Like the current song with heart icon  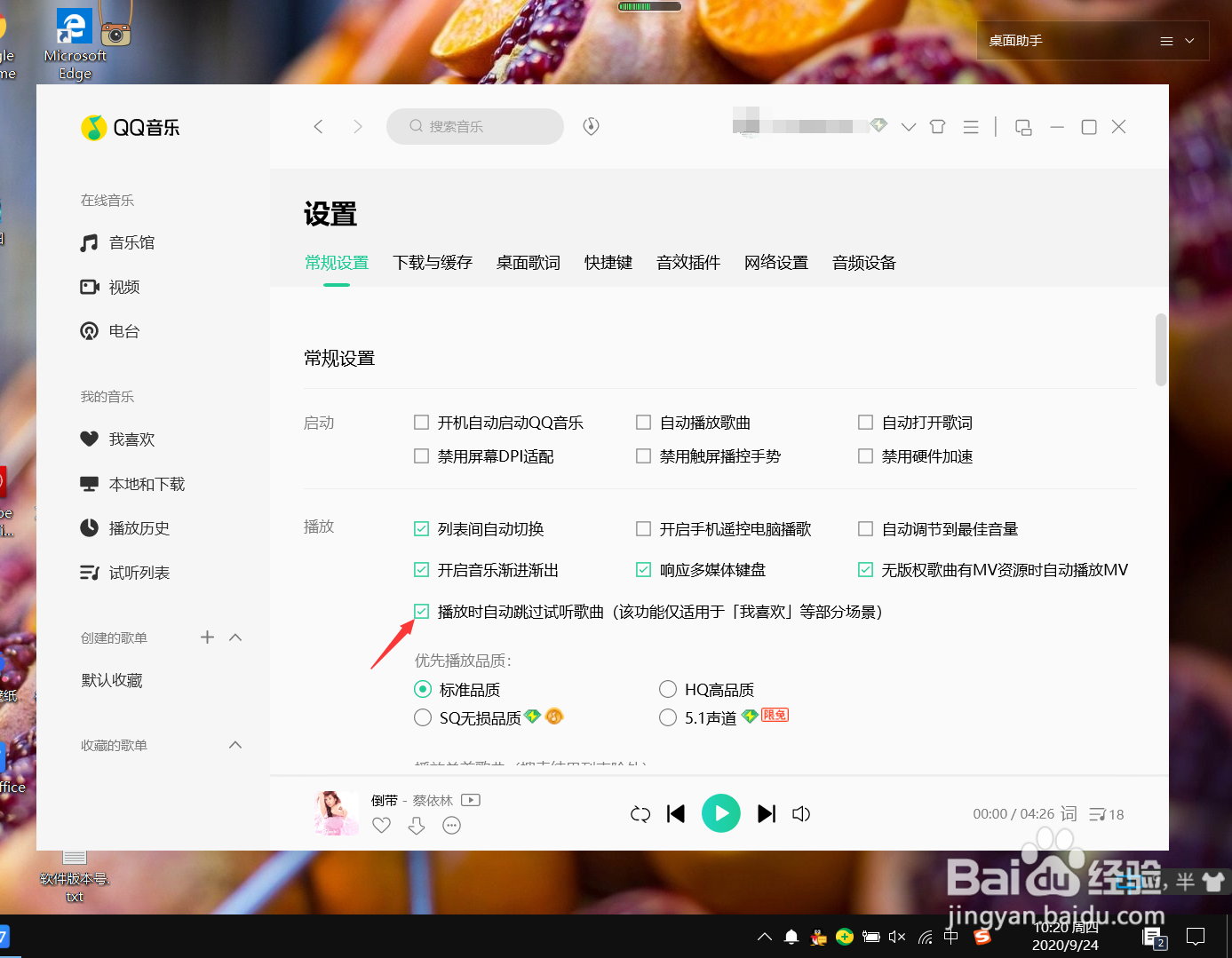[381, 825]
